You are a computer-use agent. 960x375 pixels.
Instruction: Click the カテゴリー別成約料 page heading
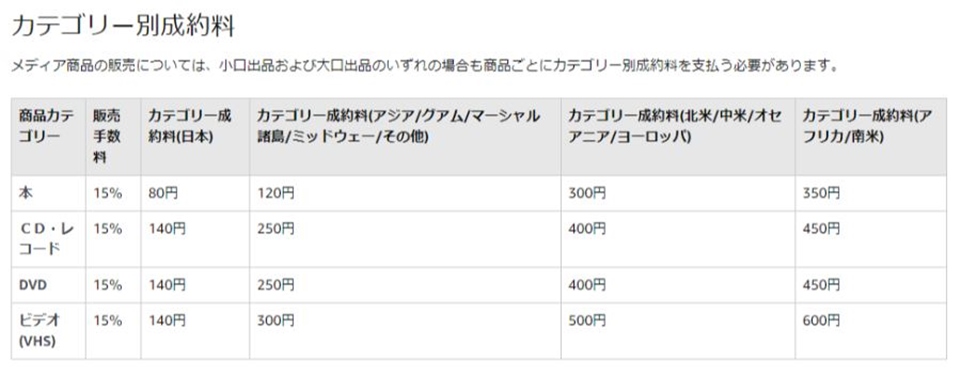pyautogui.click(x=123, y=27)
